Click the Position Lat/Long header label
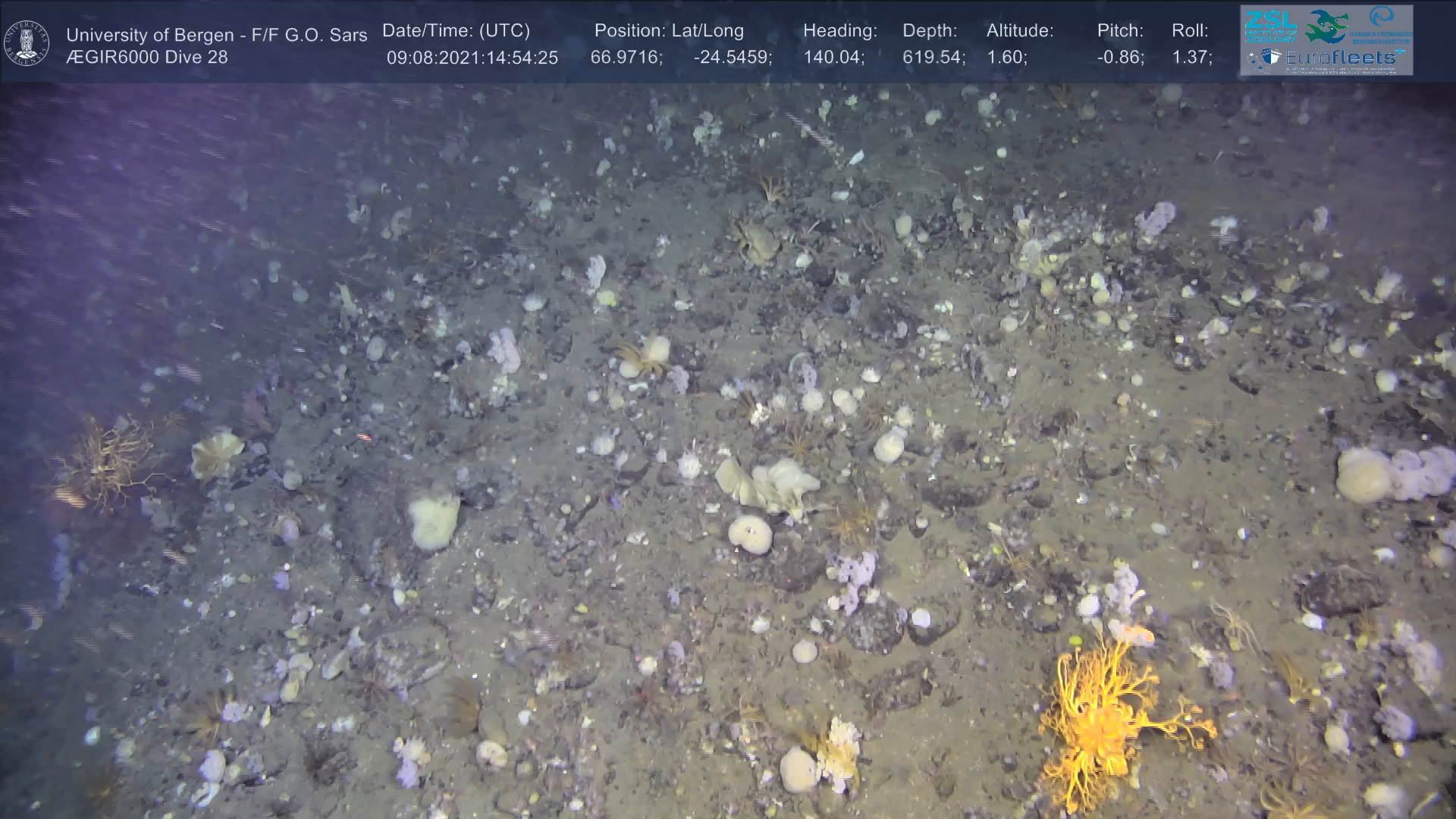The height and width of the screenshot is (819, 1456). pyautogui.click(x=668, y=31)
